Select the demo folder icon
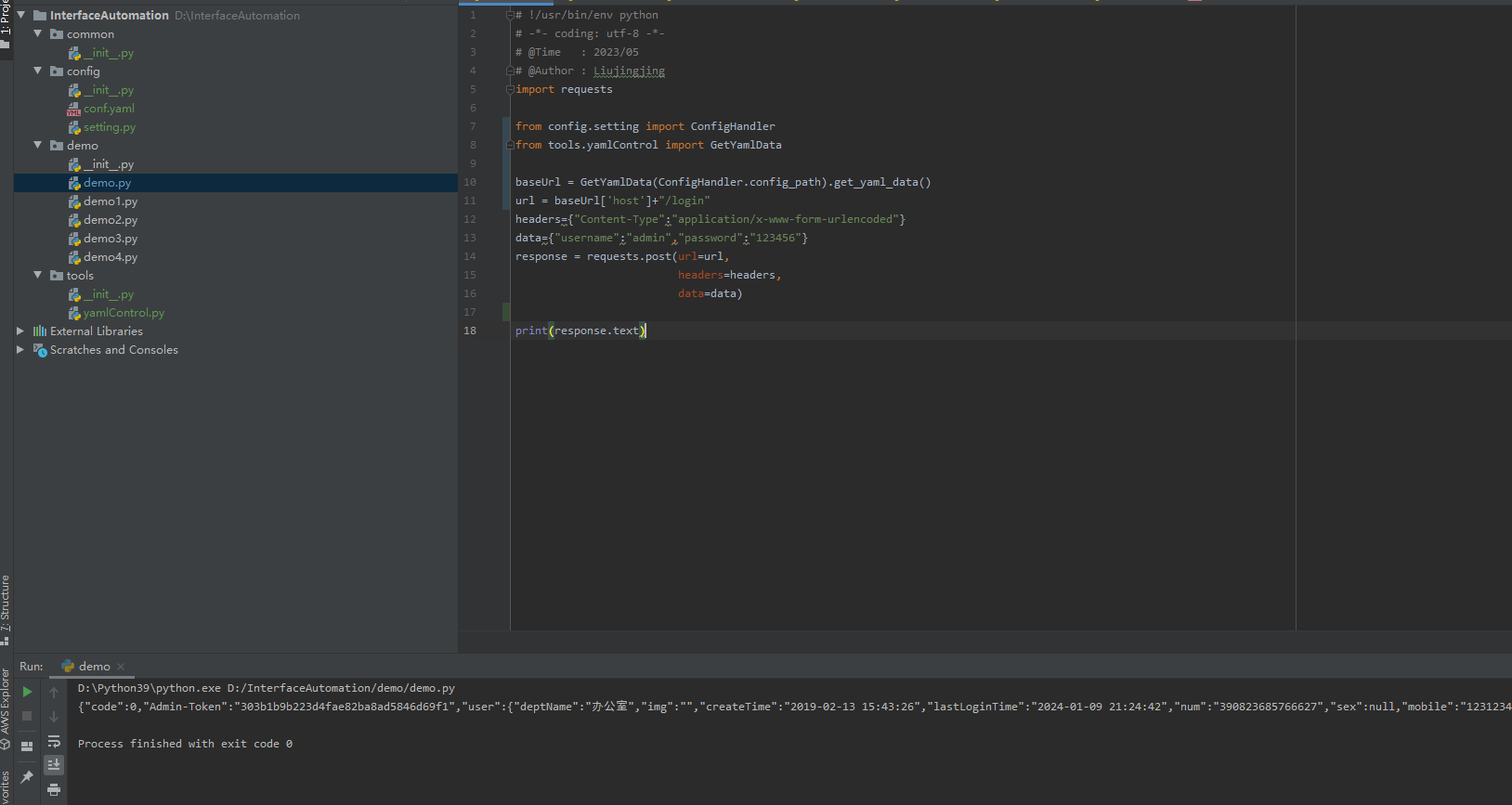This screenshot has width=1512, height=805. [57, 146]
